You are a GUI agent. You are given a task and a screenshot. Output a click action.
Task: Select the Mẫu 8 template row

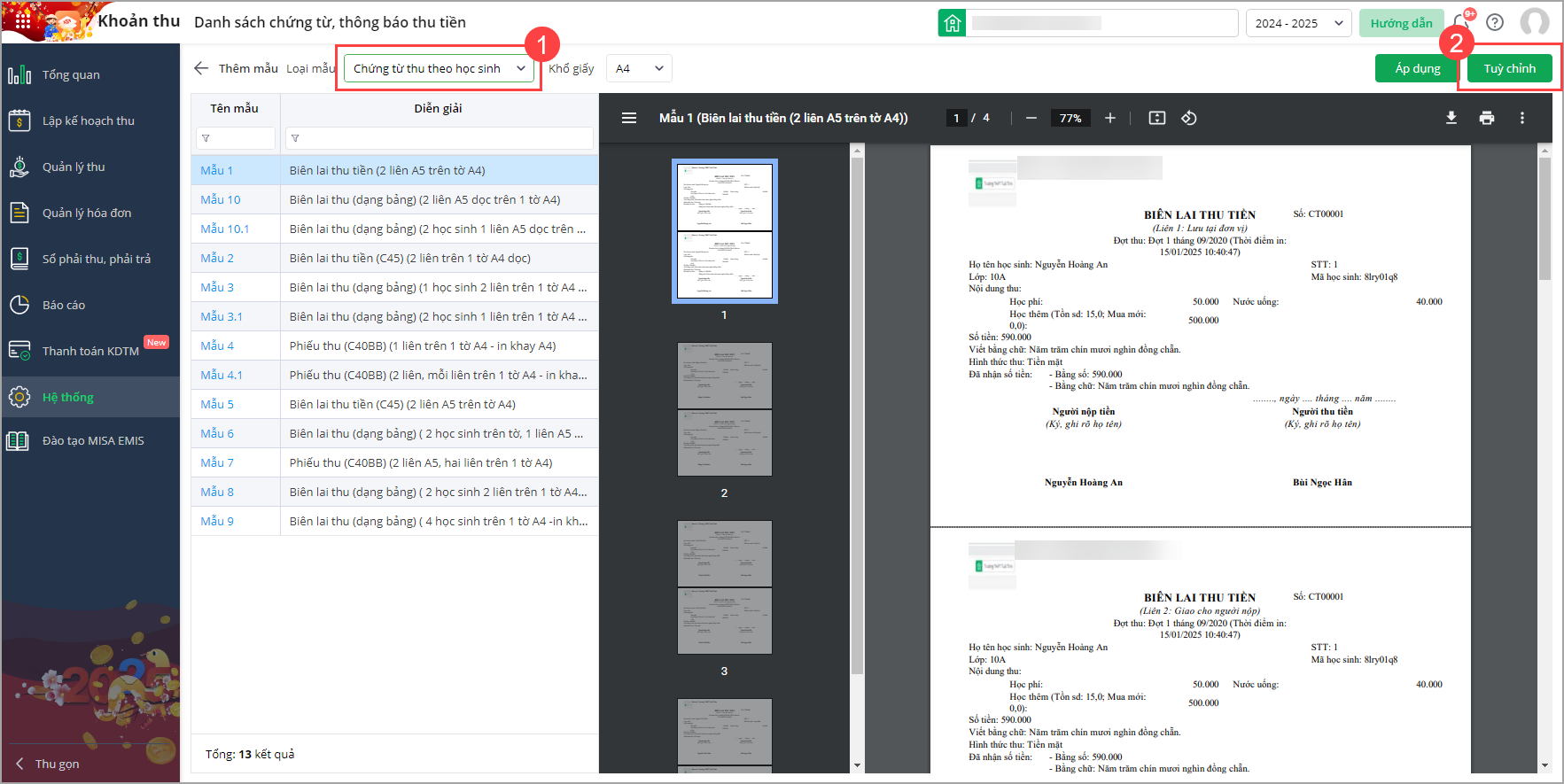pyautogui.click(x=394, y=492)
